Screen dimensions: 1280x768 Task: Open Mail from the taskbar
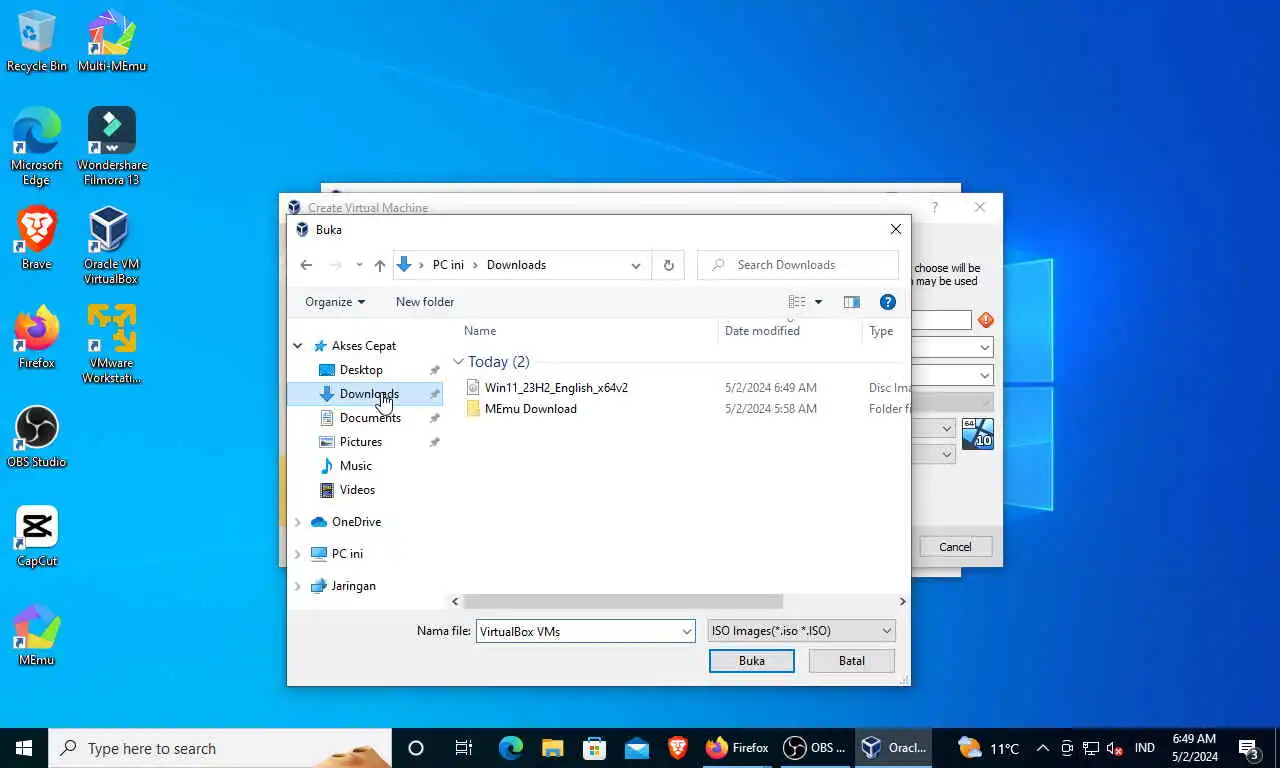(x=637, y=748)
